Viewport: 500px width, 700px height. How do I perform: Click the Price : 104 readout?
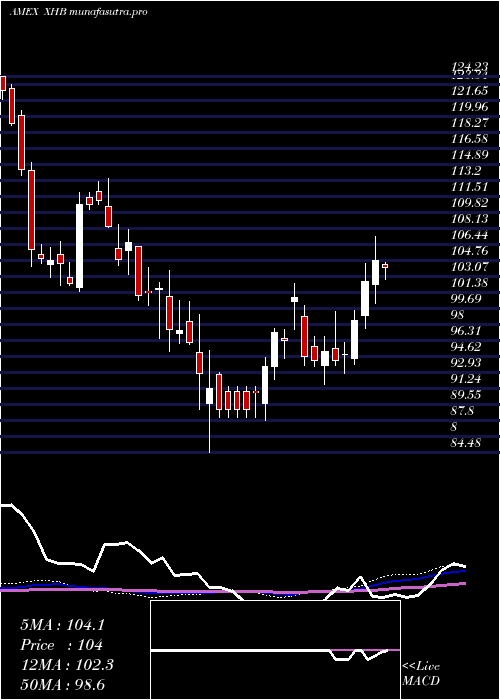(x=62, y=645)
